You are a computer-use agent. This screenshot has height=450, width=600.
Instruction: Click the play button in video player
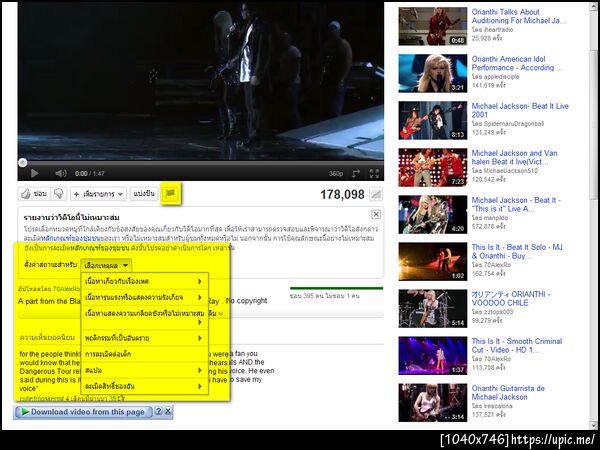click(34, 174)
